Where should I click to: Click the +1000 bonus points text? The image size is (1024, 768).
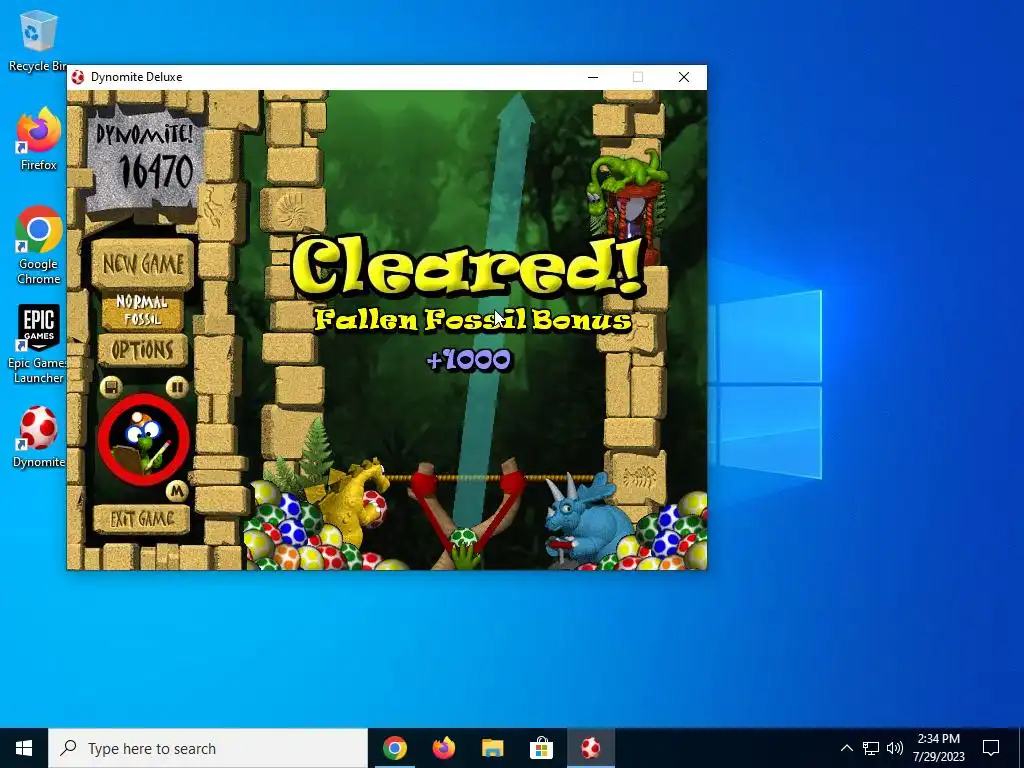coord(469,360)
